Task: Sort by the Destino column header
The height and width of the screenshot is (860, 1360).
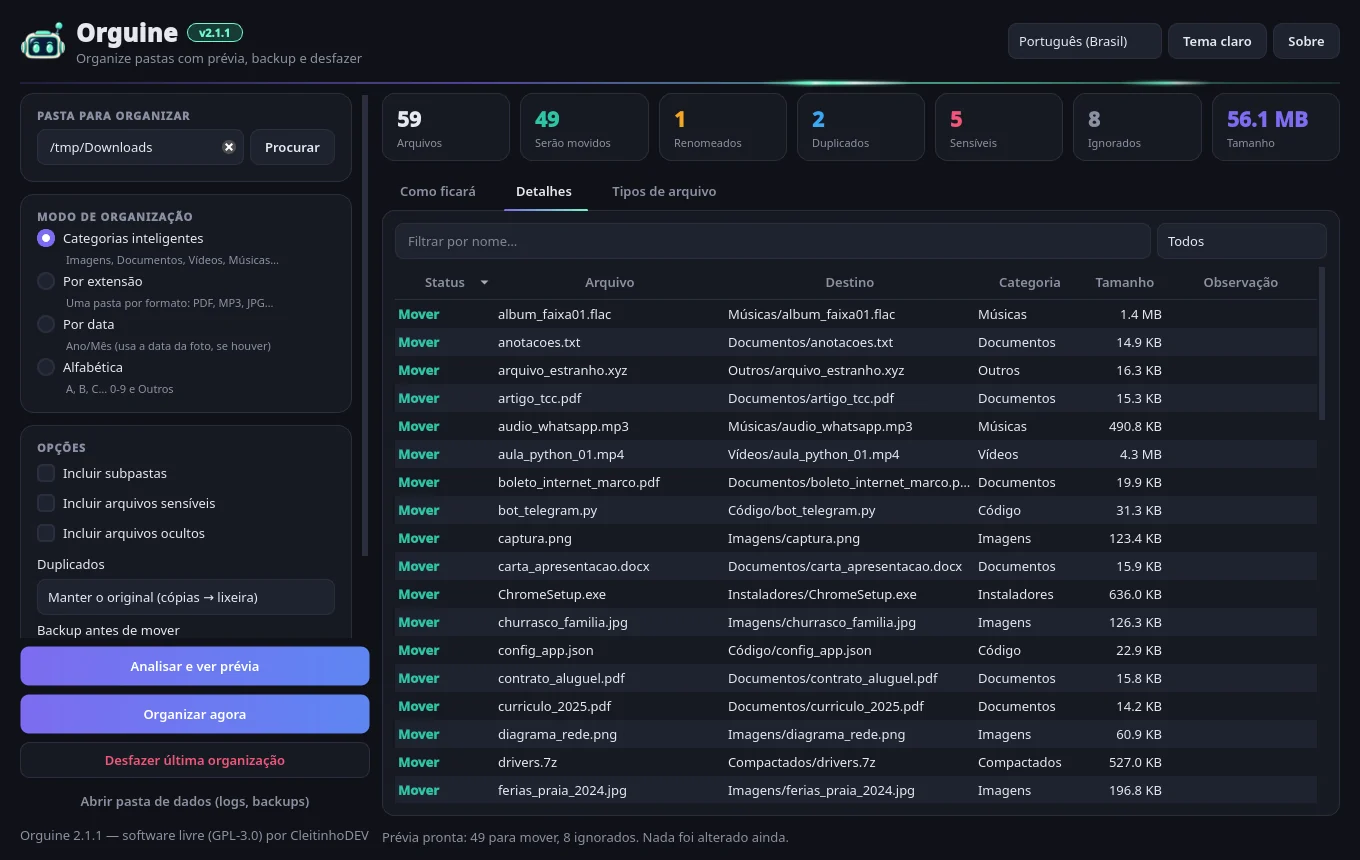Action: pos(850,283)
